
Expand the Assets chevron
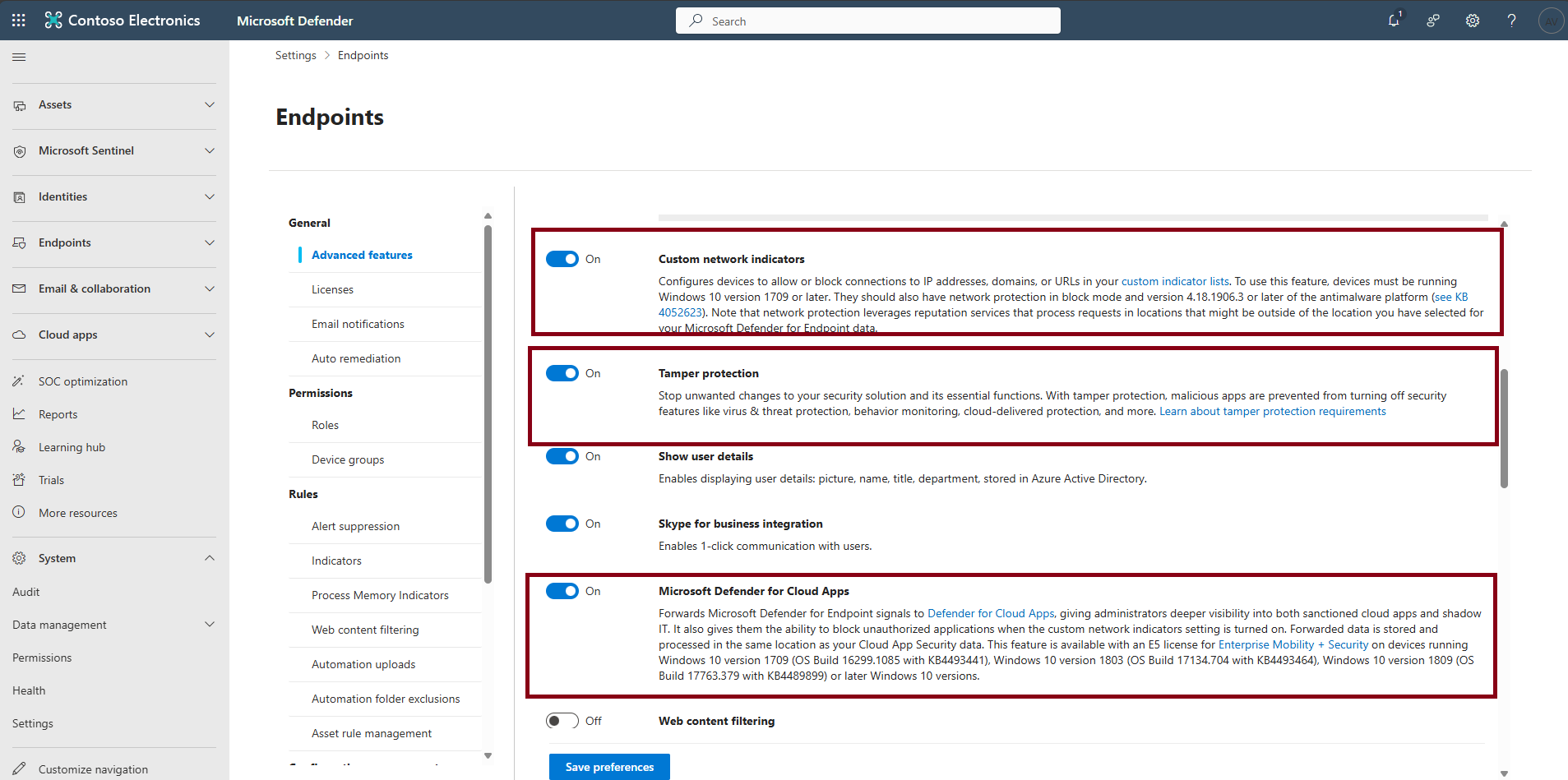[x=210, y=105]
